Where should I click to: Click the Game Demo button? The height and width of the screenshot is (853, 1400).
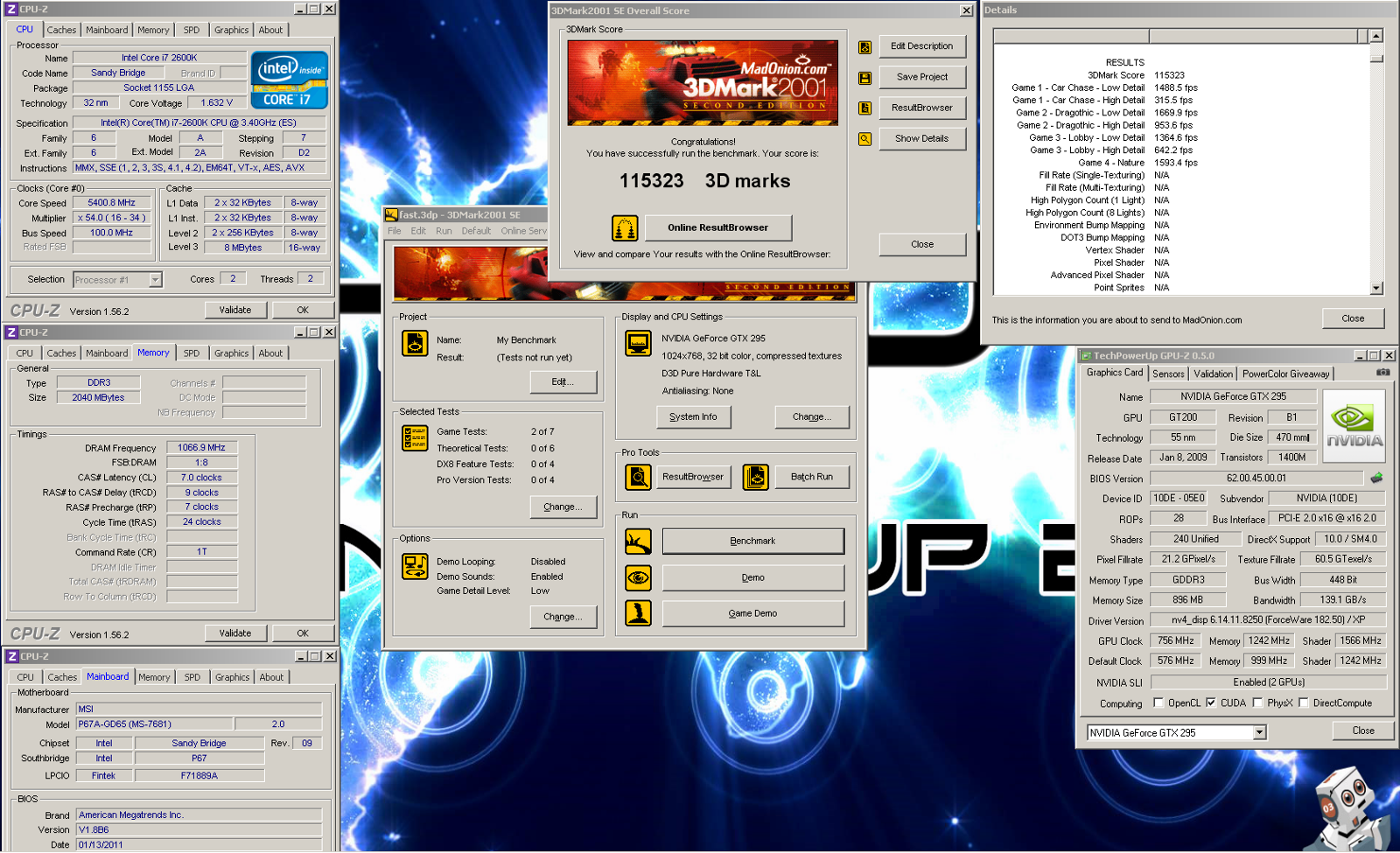[753, 613]
